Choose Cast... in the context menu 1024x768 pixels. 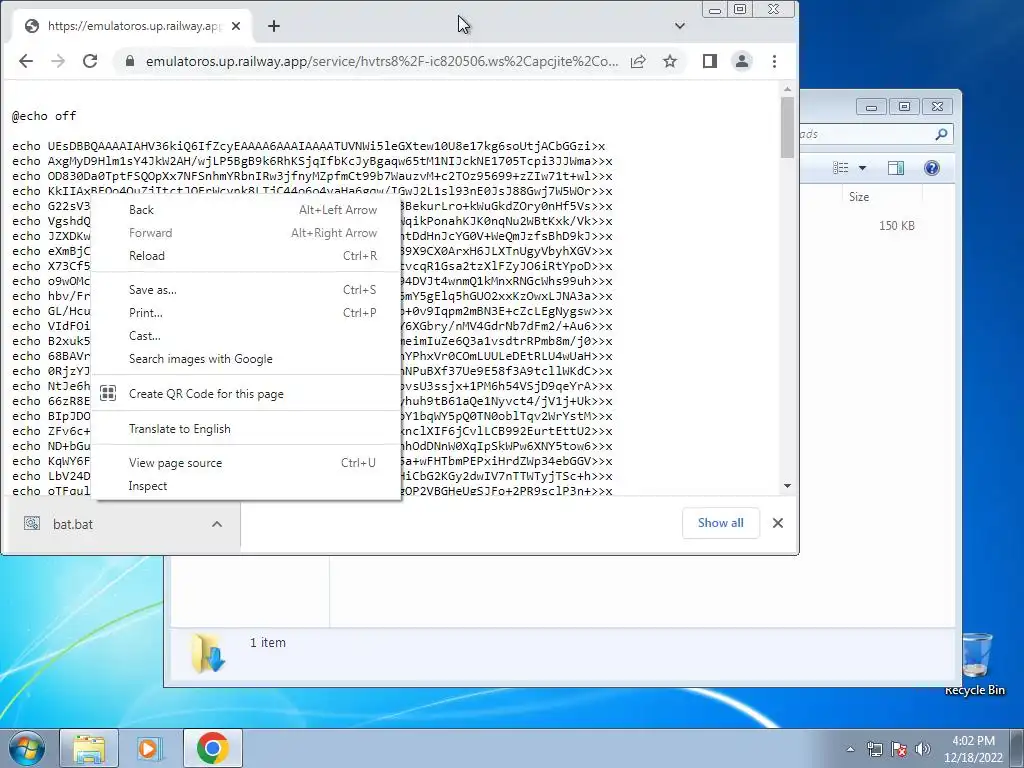point(247,336)
